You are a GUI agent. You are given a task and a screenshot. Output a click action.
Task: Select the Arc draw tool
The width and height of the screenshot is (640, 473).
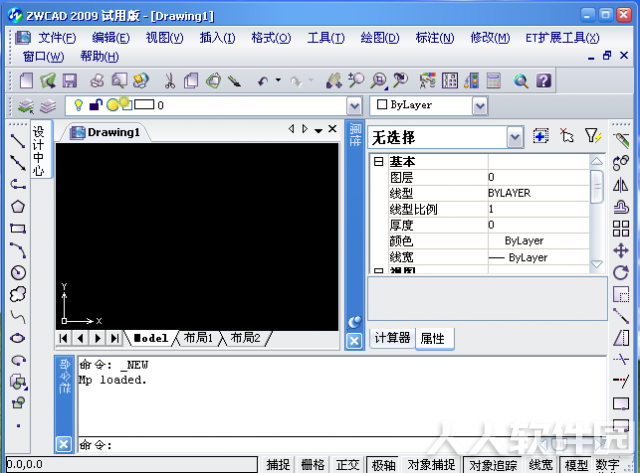[x=18, y=250]
